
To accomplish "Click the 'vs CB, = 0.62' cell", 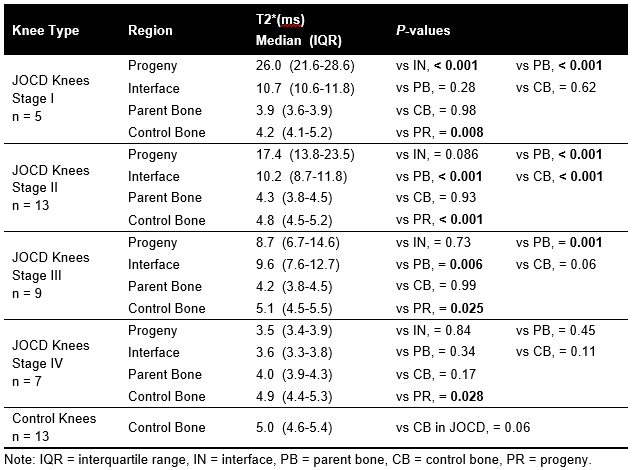I will pos(556,87).
